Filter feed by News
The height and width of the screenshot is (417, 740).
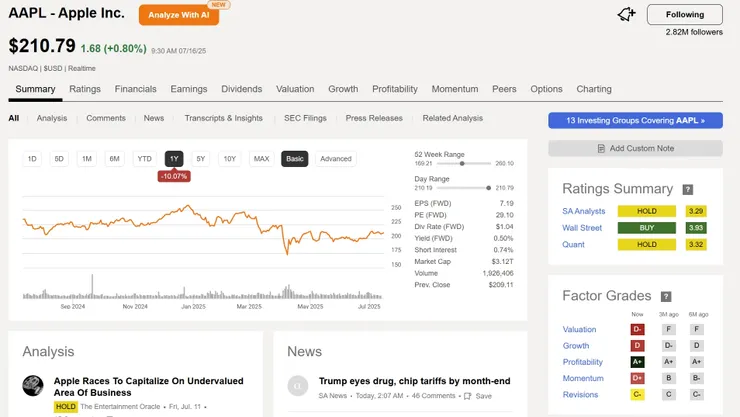154,118
